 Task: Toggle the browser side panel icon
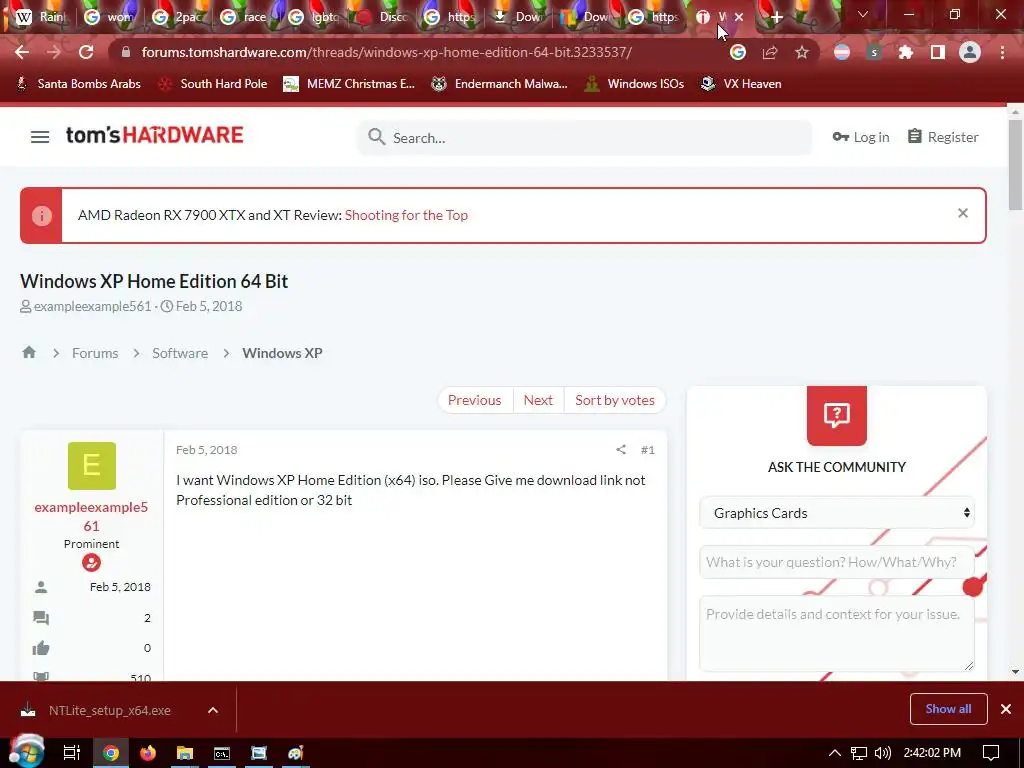point(938,52)
